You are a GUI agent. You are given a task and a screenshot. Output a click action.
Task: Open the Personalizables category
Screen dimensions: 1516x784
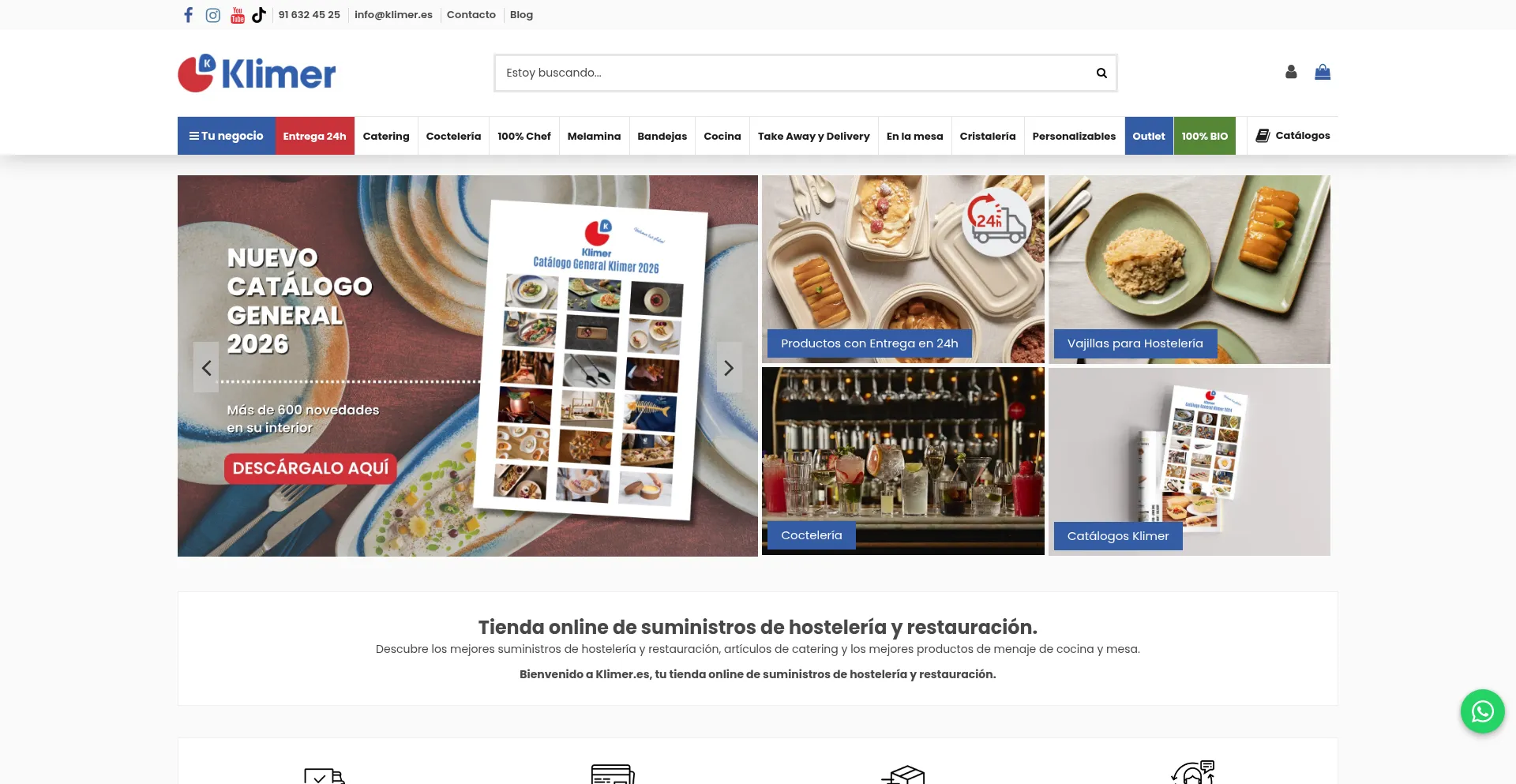tap(1075, 136)
